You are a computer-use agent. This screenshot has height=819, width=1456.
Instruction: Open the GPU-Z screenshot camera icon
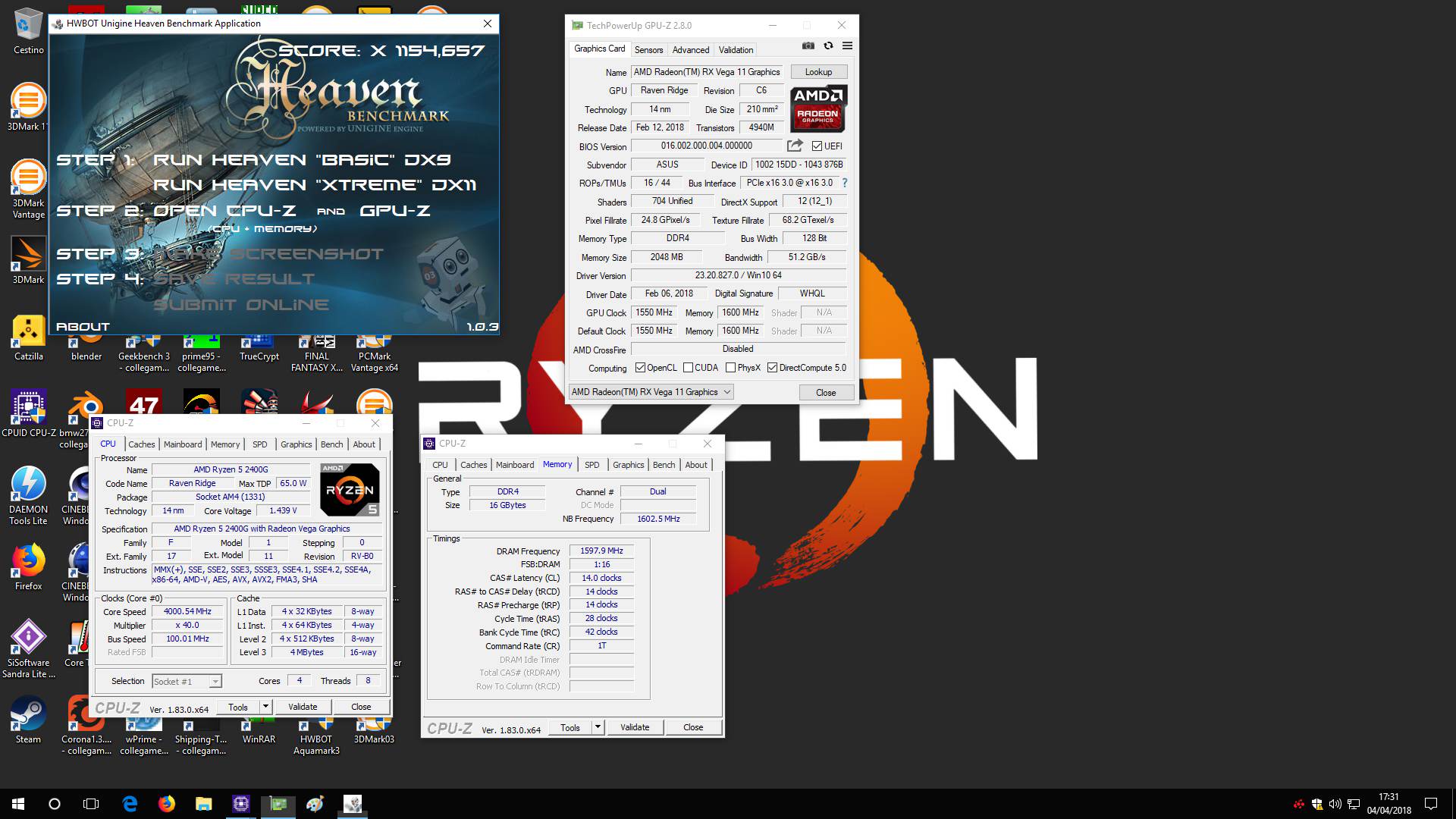[x=808, y=46]
